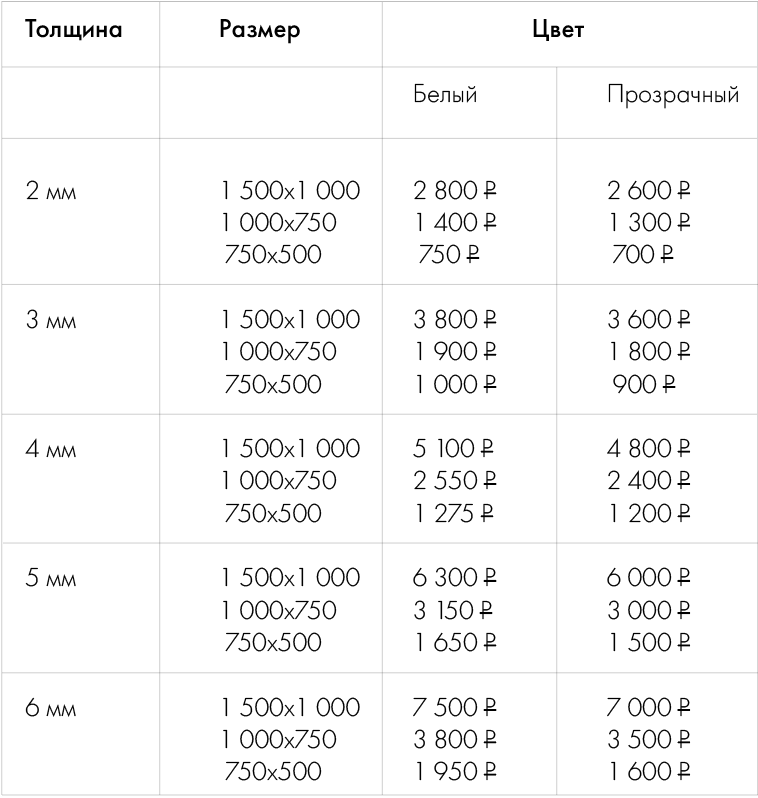Select the Цвет column header

[x=559, y=30]
